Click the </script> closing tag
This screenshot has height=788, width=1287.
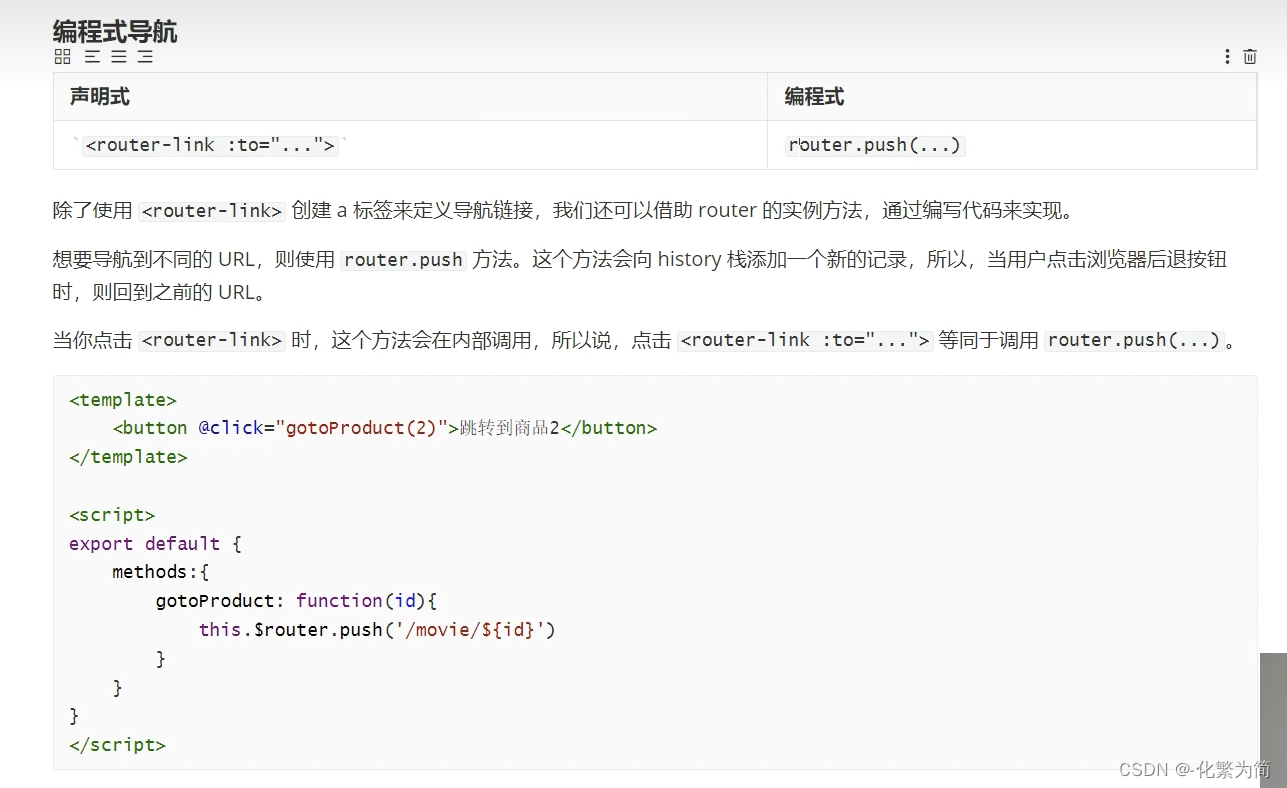click(117, 745)
